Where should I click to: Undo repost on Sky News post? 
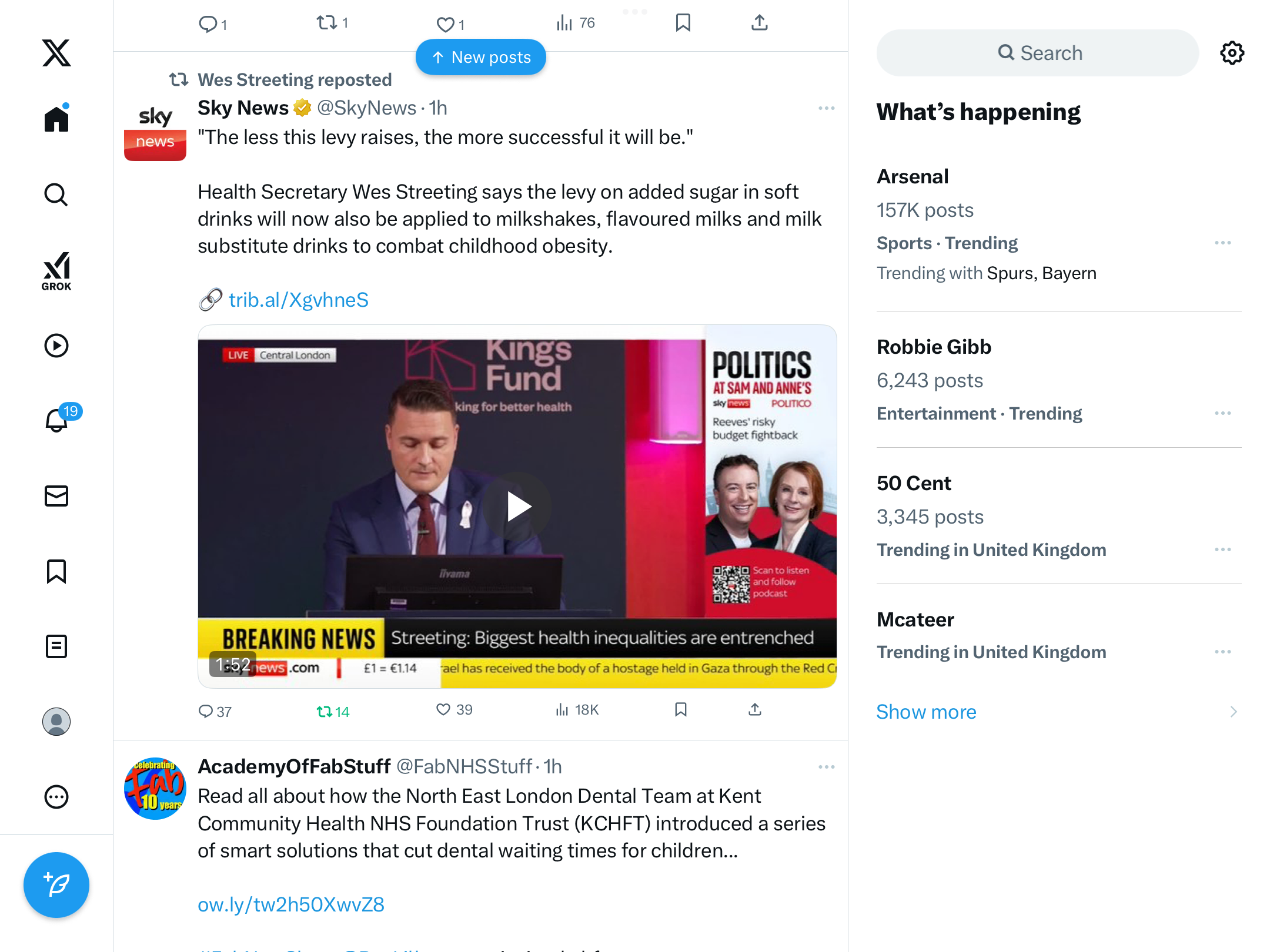point(325,712)
